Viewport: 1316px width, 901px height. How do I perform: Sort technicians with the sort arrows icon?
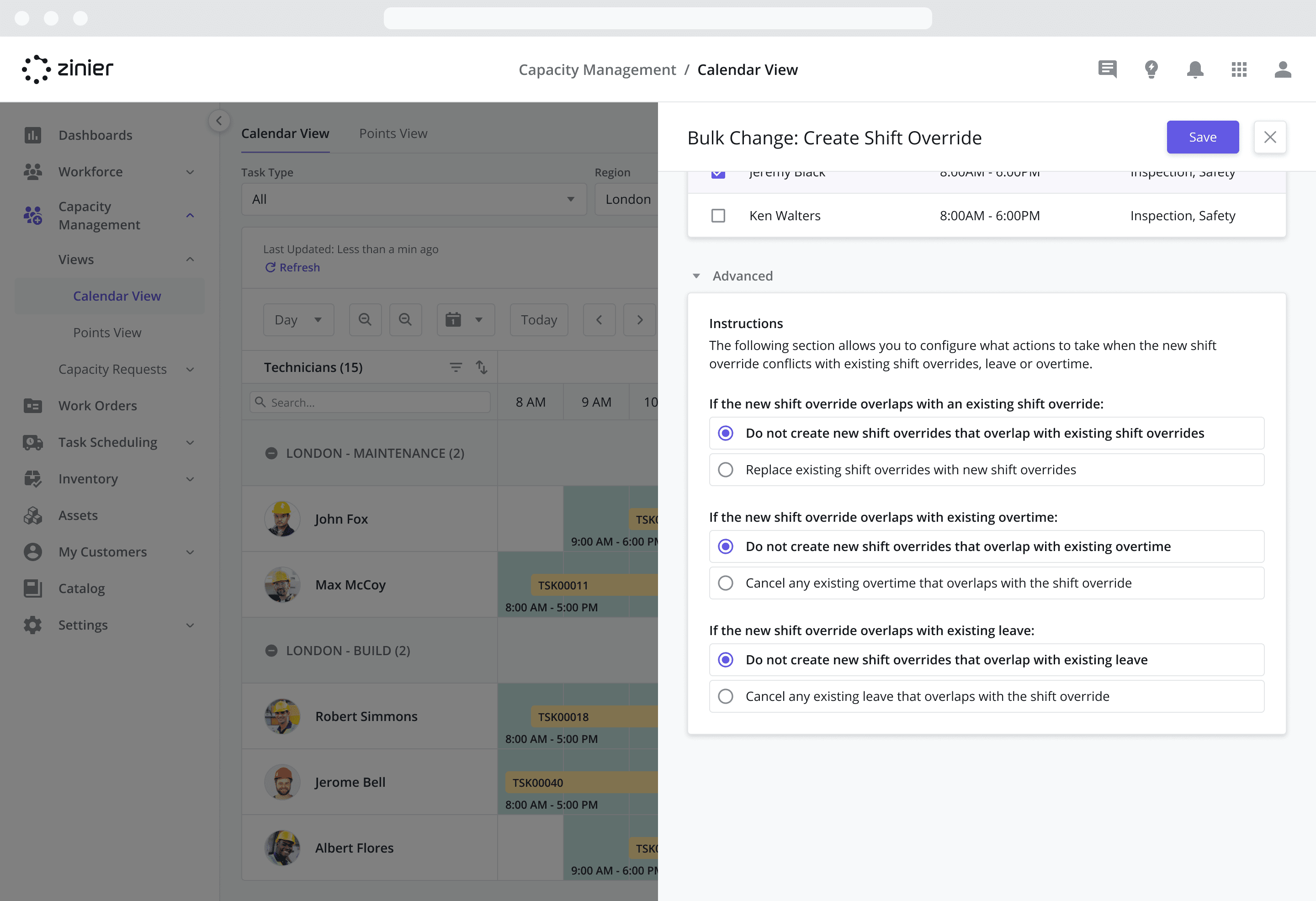(x=481, y=367)
